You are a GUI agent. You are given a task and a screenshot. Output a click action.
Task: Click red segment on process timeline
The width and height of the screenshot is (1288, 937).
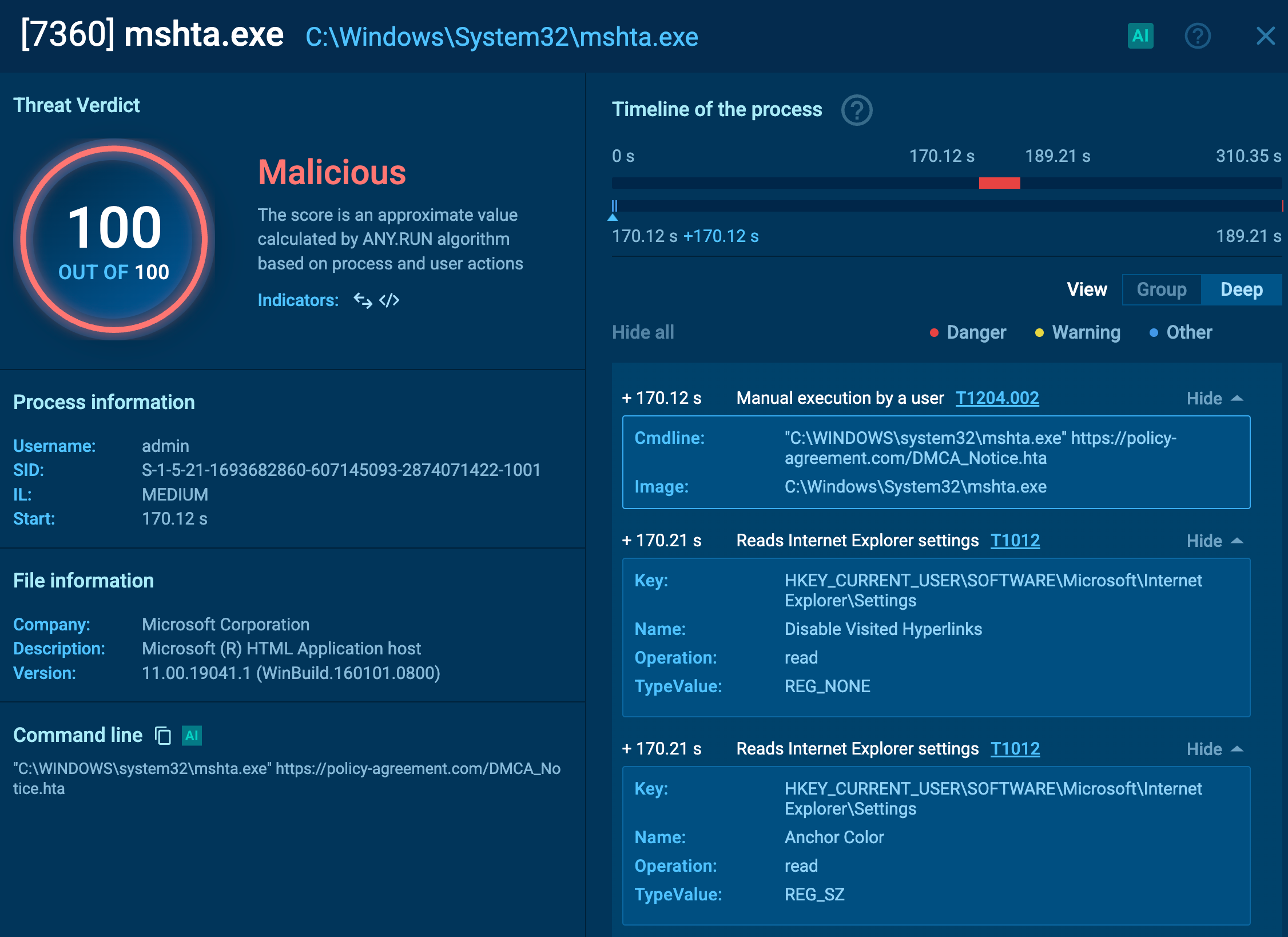(x=999, y=183)
